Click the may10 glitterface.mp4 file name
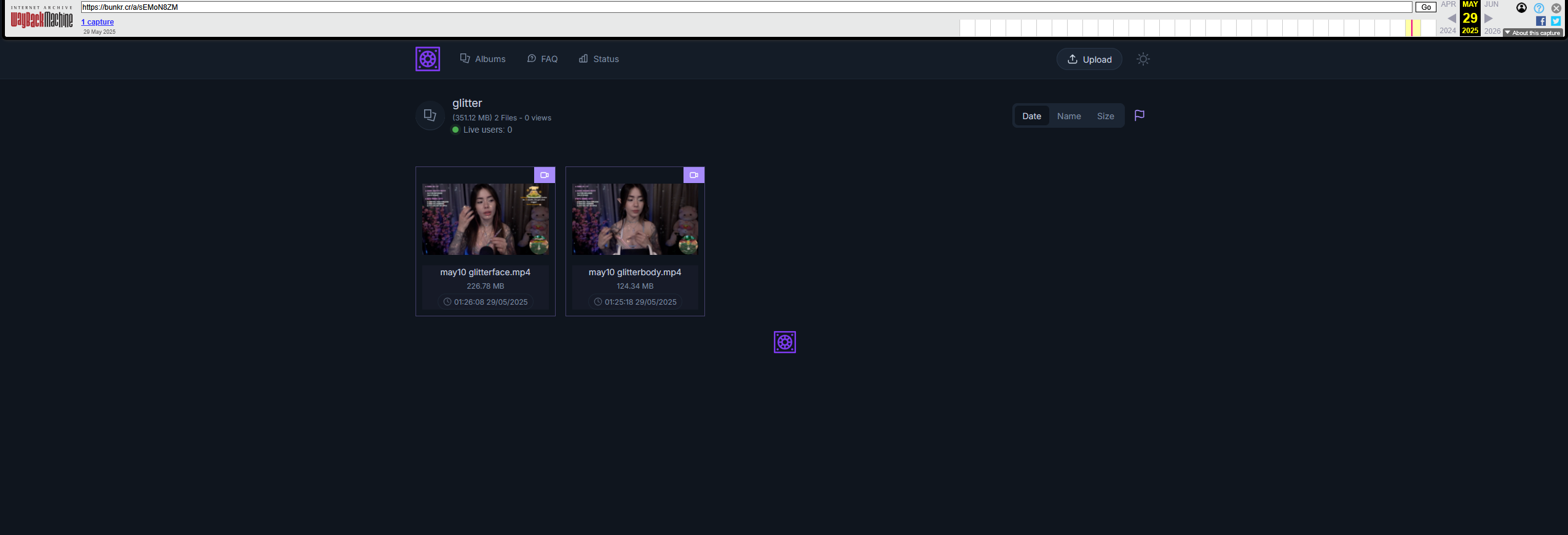Viewport: 1568px width, 535px height. [x=486, y=272]
